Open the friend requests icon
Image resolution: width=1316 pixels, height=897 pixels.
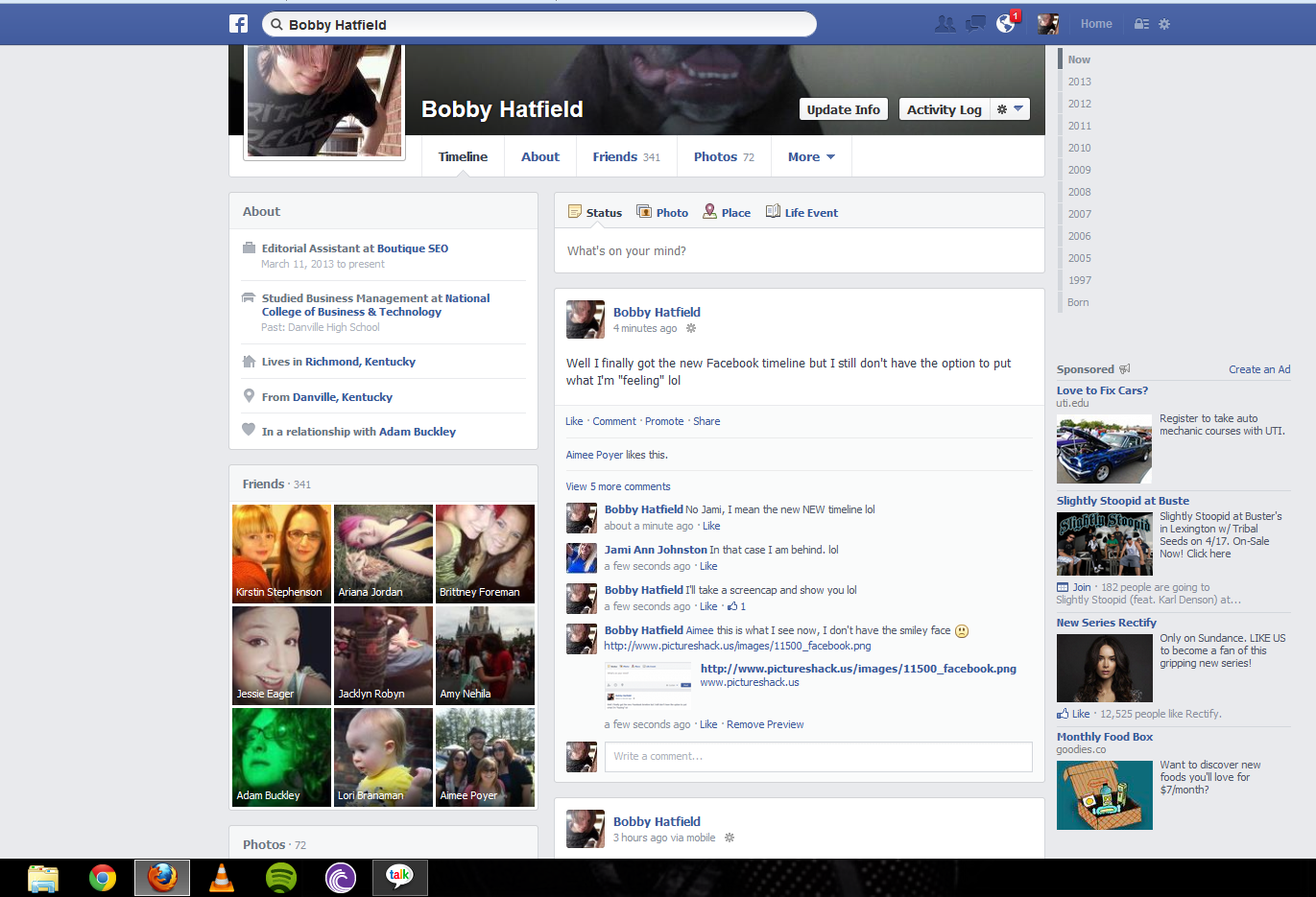pyautogui.click(x=945, y=24)
